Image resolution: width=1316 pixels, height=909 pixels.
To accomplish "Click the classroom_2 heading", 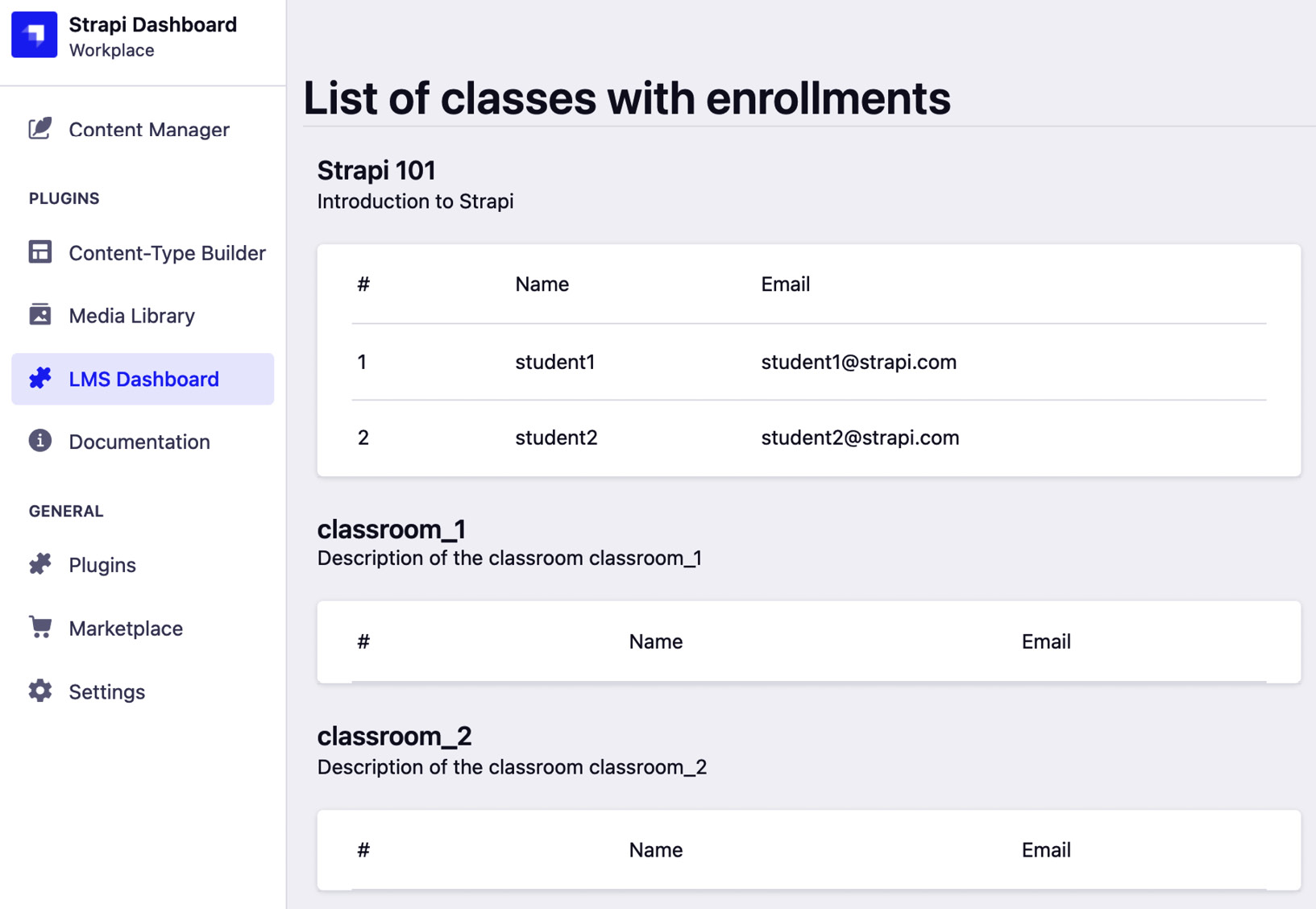I will (395, 736).
